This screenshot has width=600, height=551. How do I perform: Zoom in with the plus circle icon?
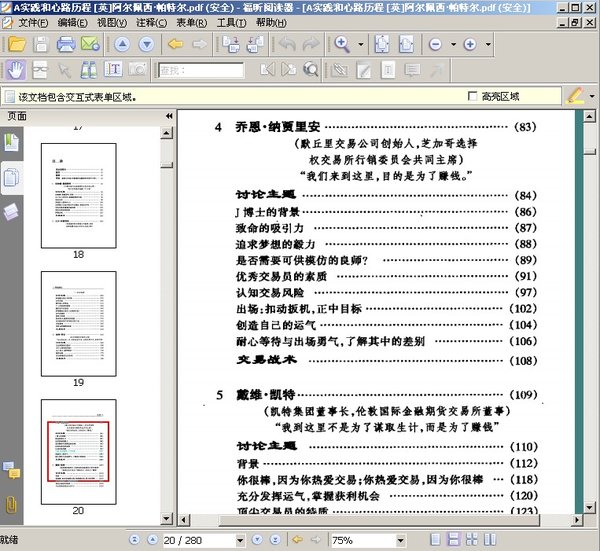(x=470, y=44)
